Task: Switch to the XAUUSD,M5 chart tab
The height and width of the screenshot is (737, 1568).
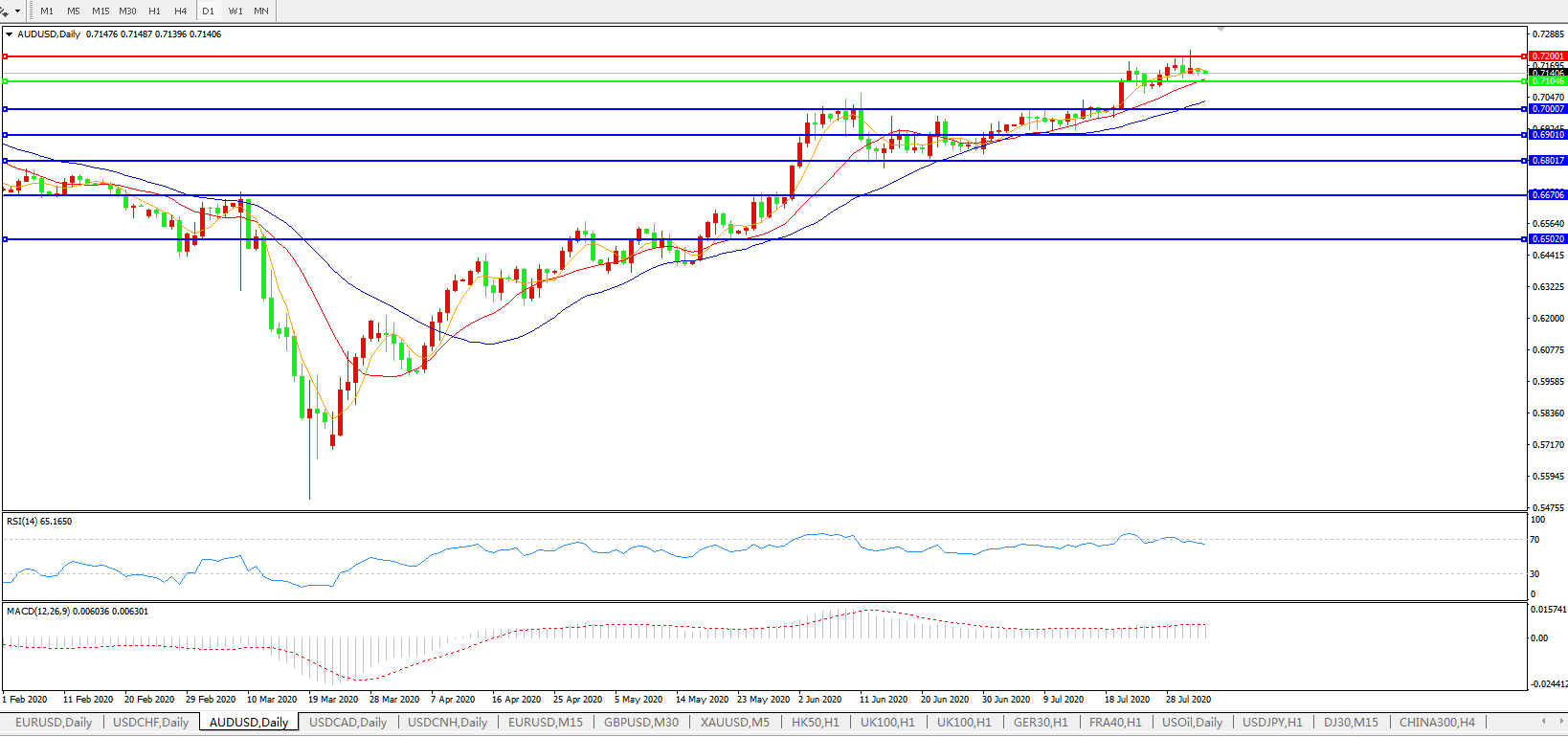Action: 734,723
